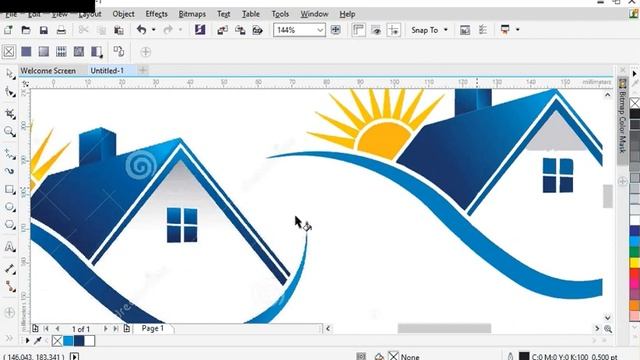This screenshot has width=640, height=360.
Task: Click the Full-screen preview icon
Action: pos(336,30)
